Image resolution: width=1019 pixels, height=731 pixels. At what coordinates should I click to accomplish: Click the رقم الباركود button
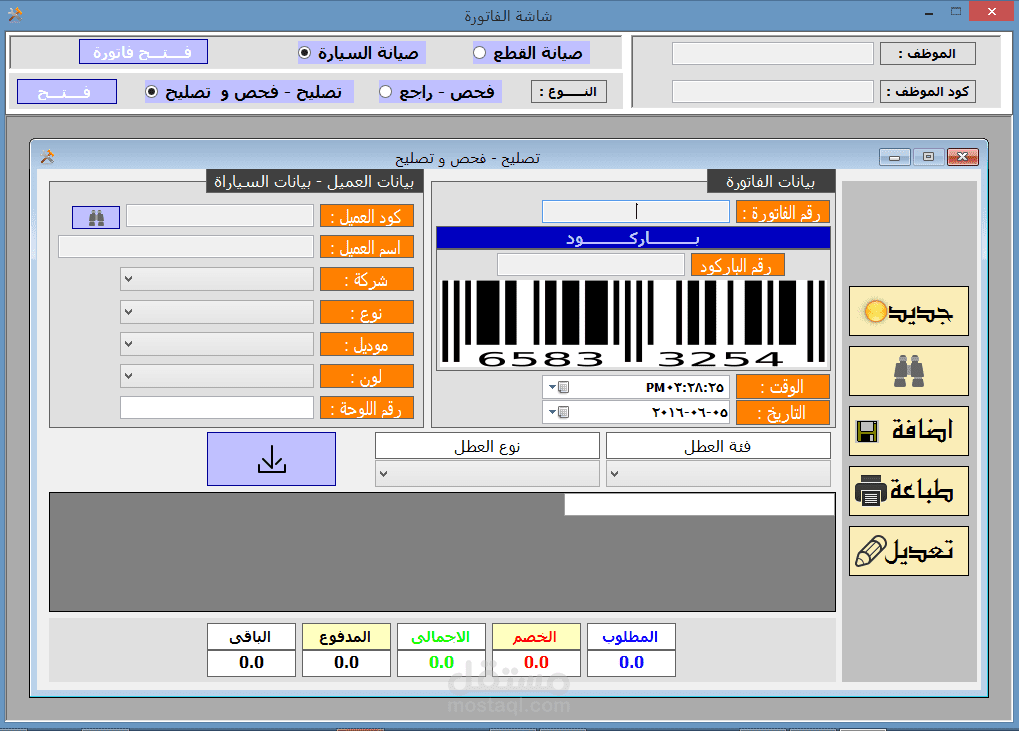tap(738, 265)
